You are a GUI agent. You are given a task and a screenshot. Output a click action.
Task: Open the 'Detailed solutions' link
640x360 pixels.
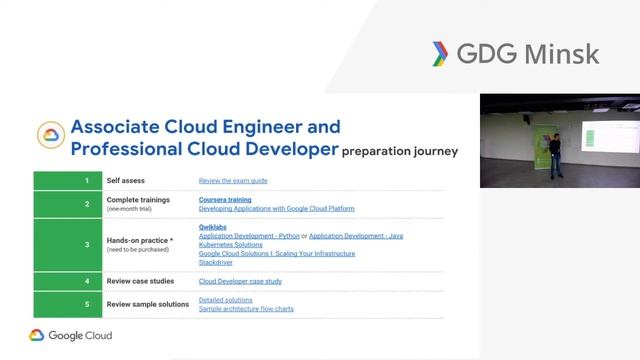(225, 300)
